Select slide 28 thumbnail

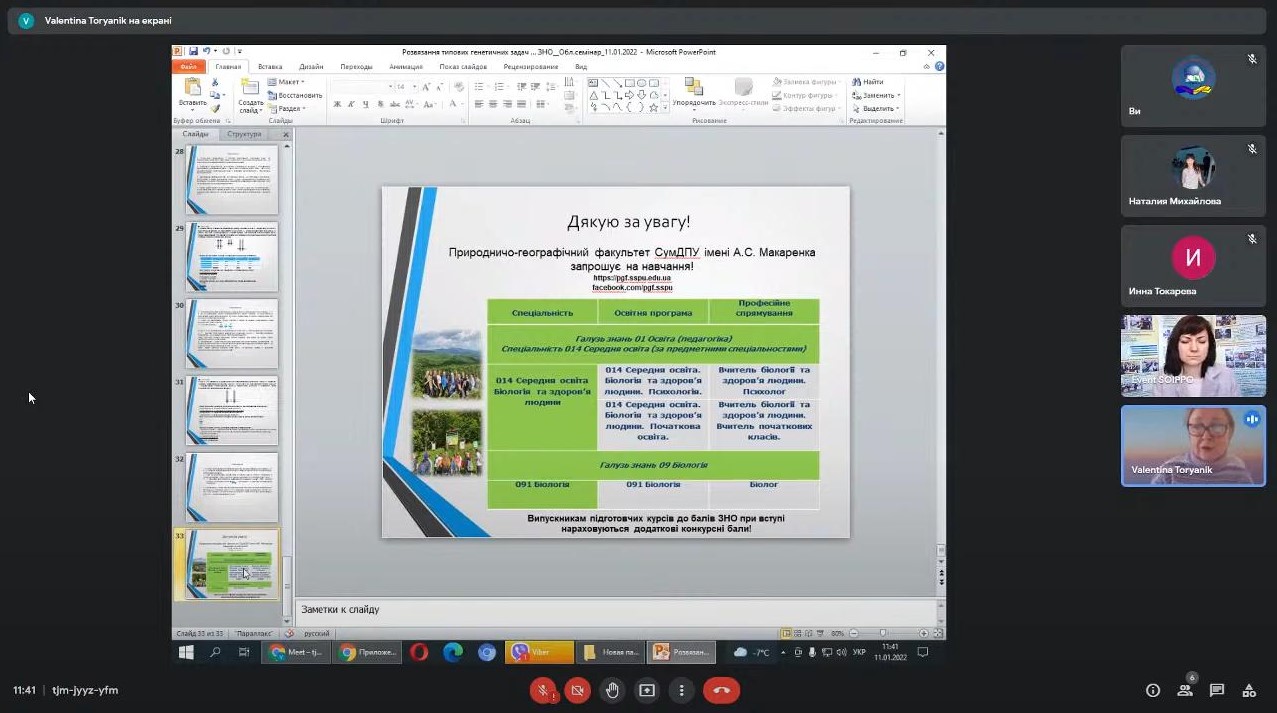point(231,180)
